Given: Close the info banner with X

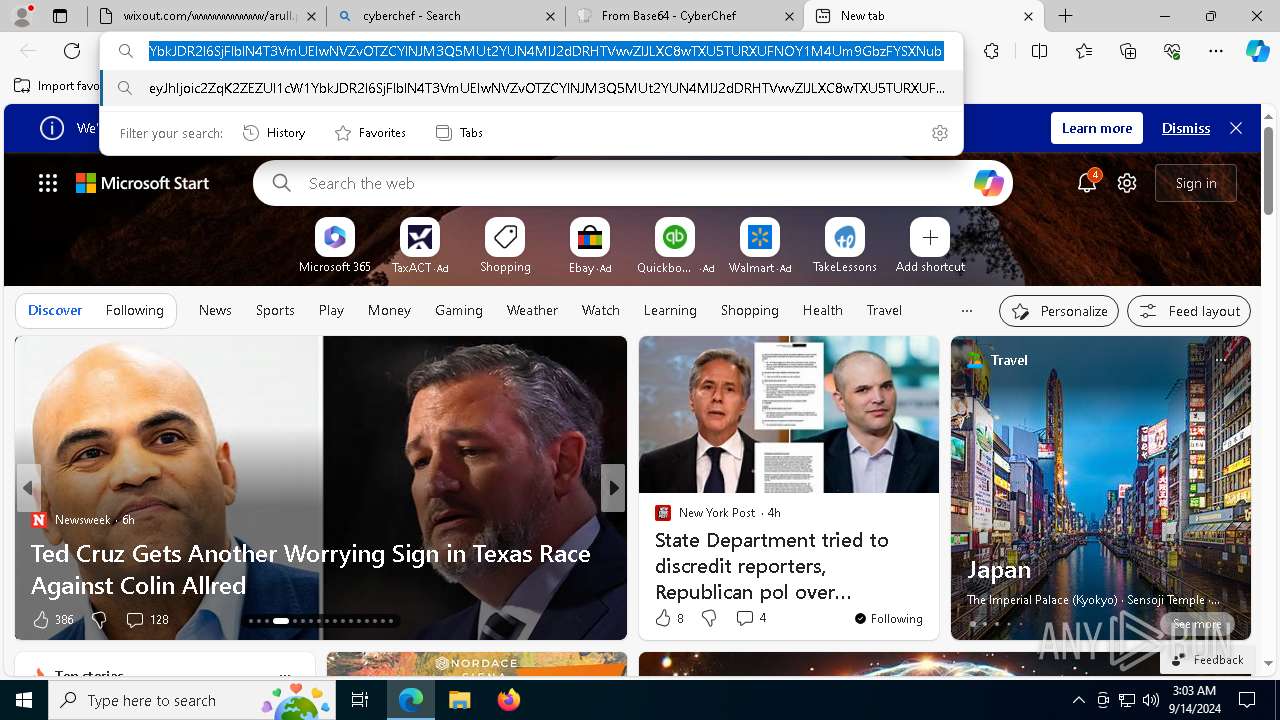Looking at the screenshot, I should pyautogui.click(x=1236, y=128).
